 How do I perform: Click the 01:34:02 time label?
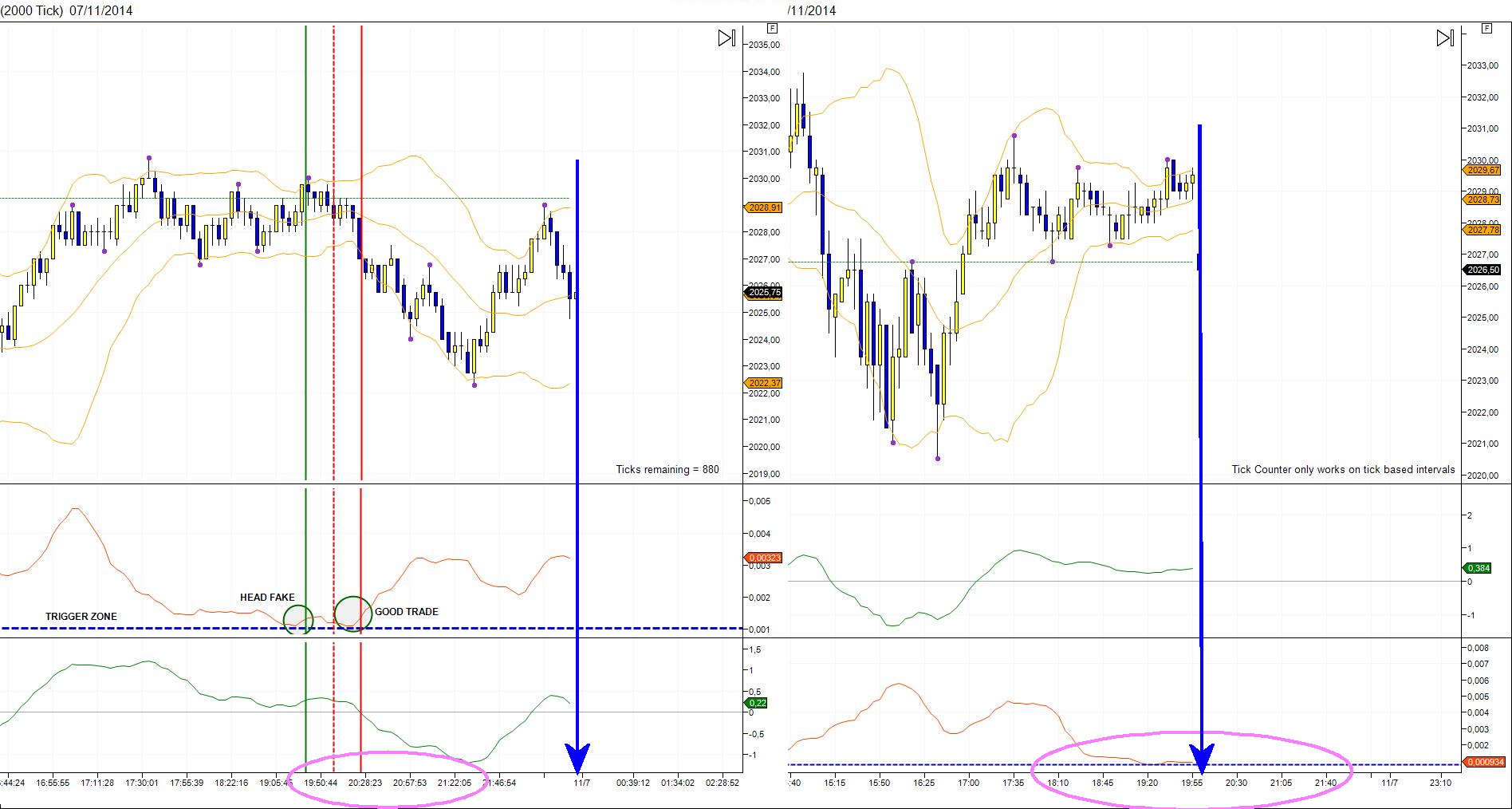[678, 783]
